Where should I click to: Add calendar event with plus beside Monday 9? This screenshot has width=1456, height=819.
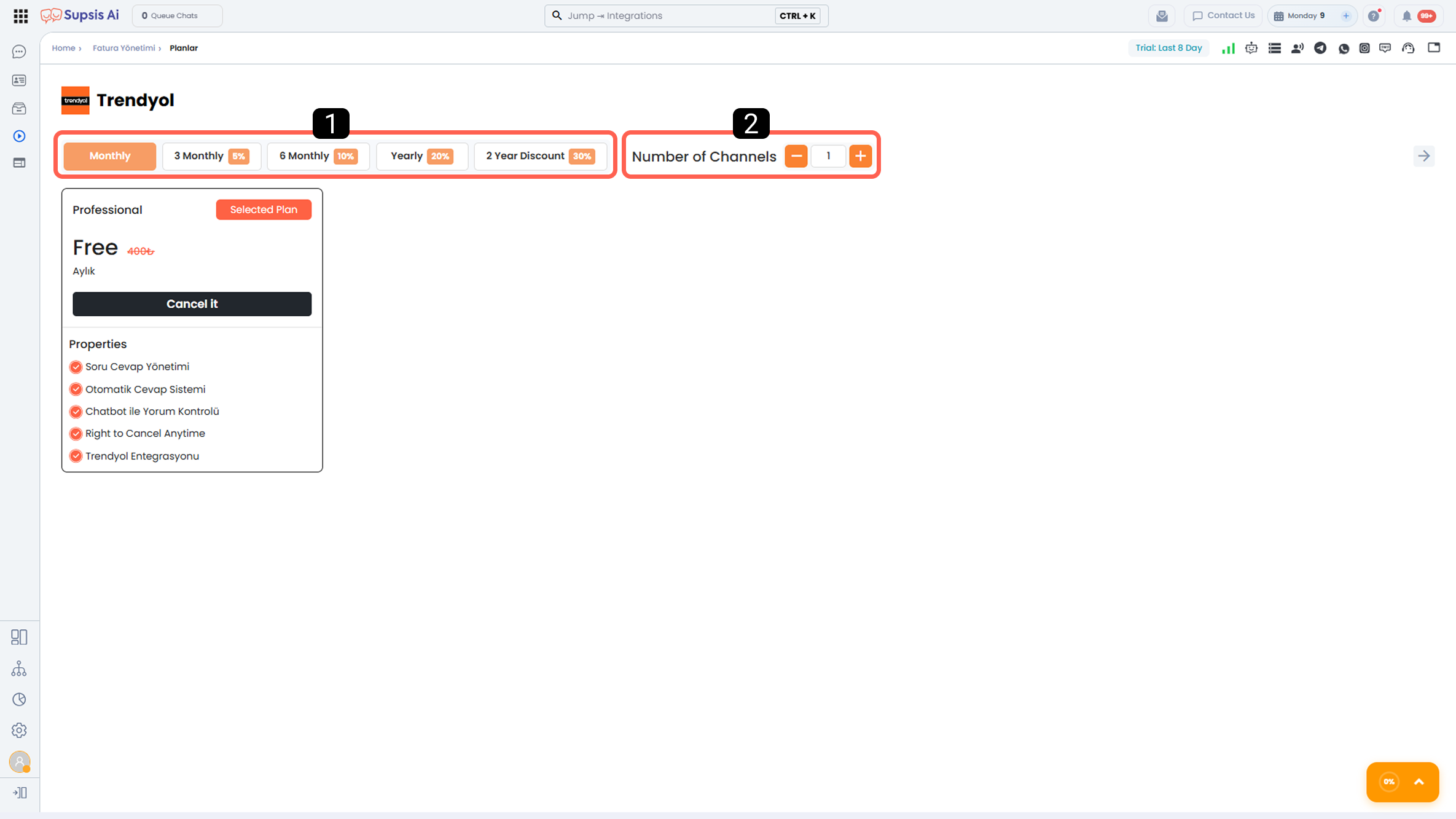[1346, 16]
